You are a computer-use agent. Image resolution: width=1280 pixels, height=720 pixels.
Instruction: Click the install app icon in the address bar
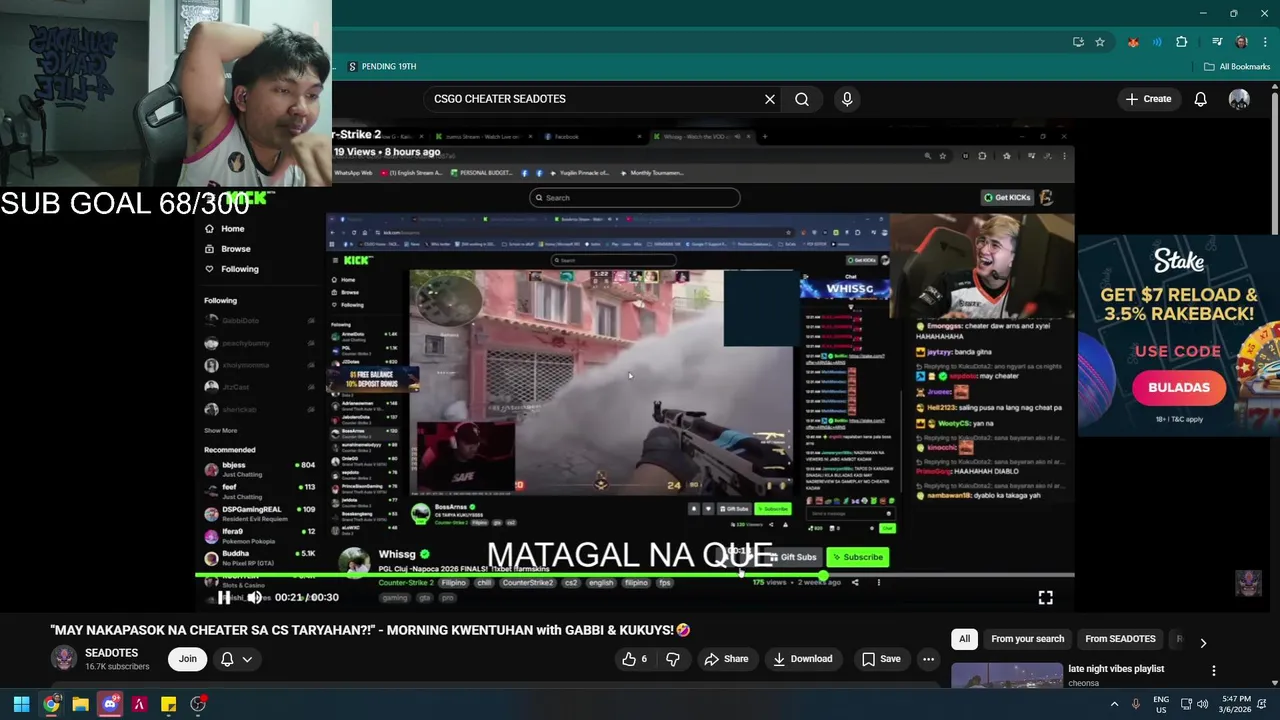pyautogui.click(x=1078, y=42)
